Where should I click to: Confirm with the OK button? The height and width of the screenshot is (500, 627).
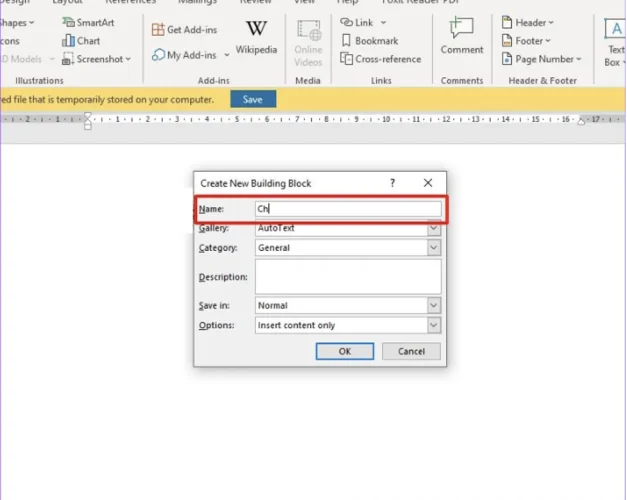[345, 351]
